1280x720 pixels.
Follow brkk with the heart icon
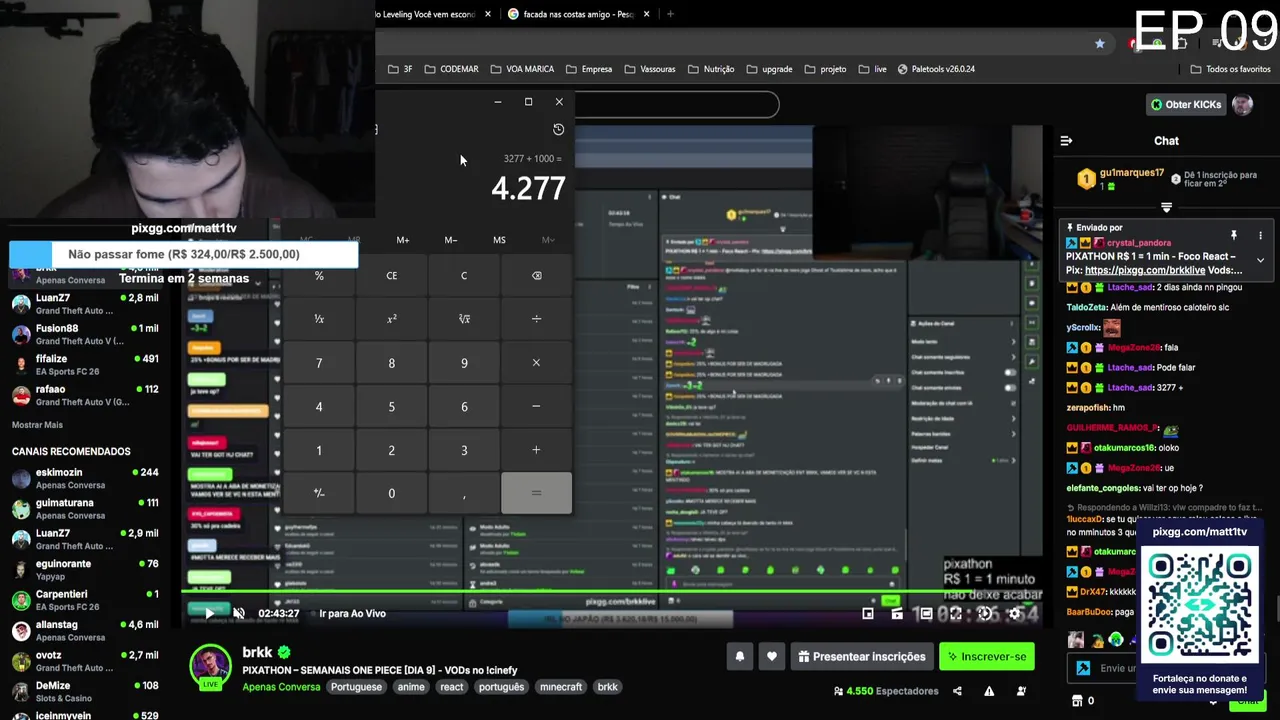pyautogui.click(x=772, y=656)
